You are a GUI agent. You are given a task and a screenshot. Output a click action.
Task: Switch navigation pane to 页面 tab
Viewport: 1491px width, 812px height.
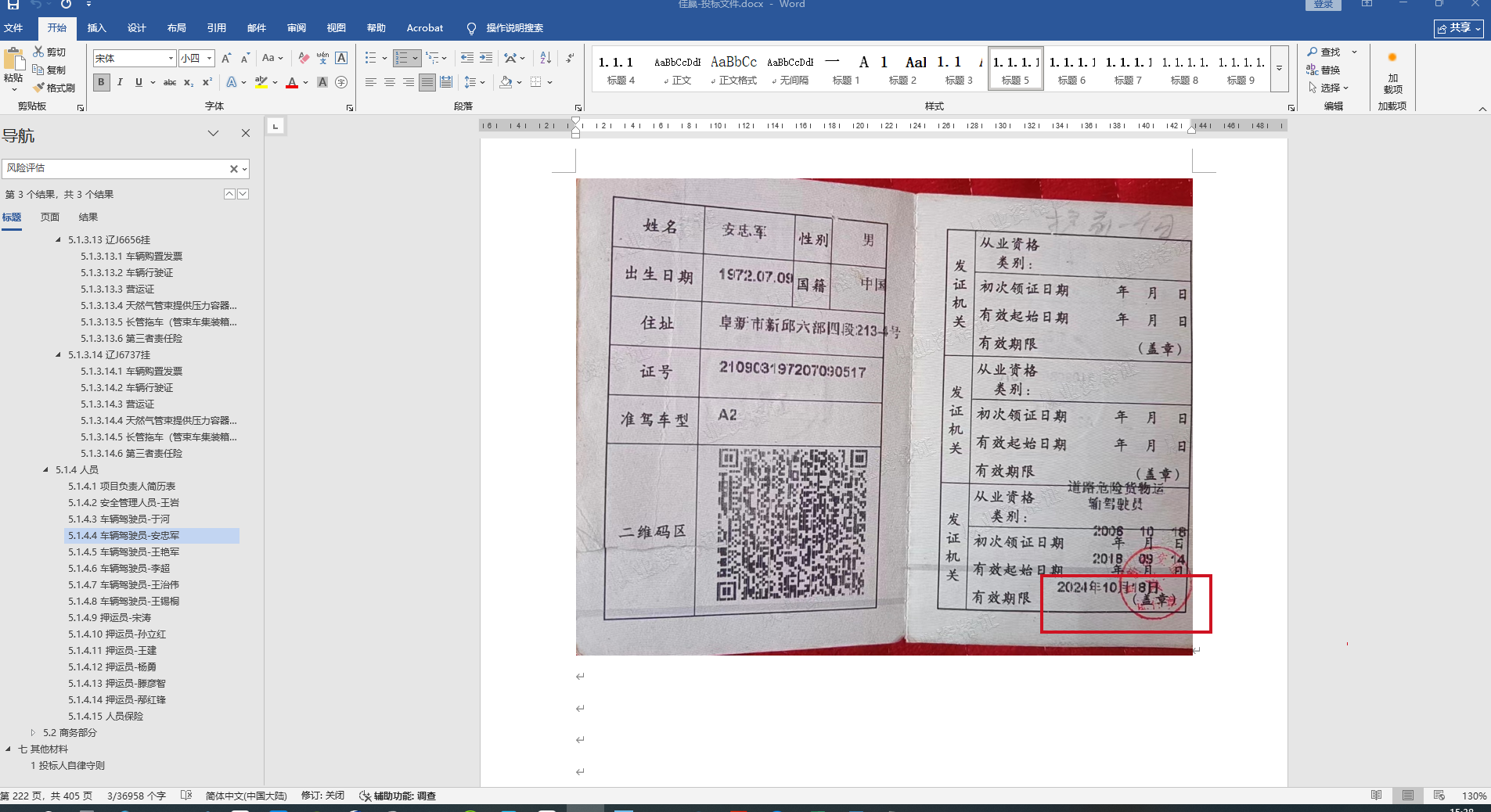[50, 217]
